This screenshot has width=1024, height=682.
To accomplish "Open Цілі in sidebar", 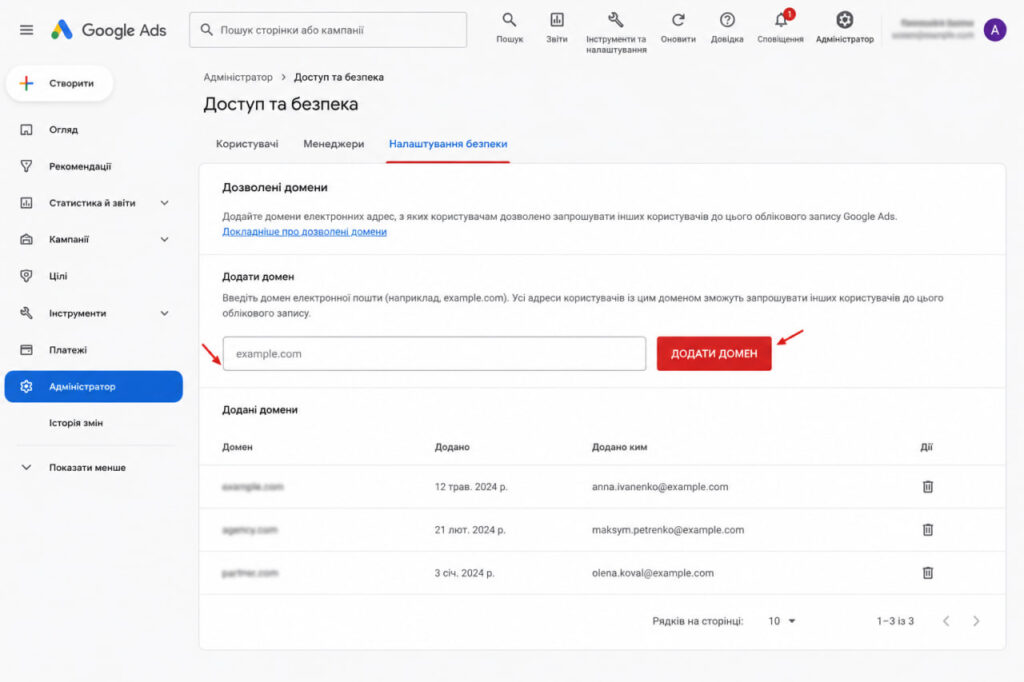I will [x=57, y=276].
